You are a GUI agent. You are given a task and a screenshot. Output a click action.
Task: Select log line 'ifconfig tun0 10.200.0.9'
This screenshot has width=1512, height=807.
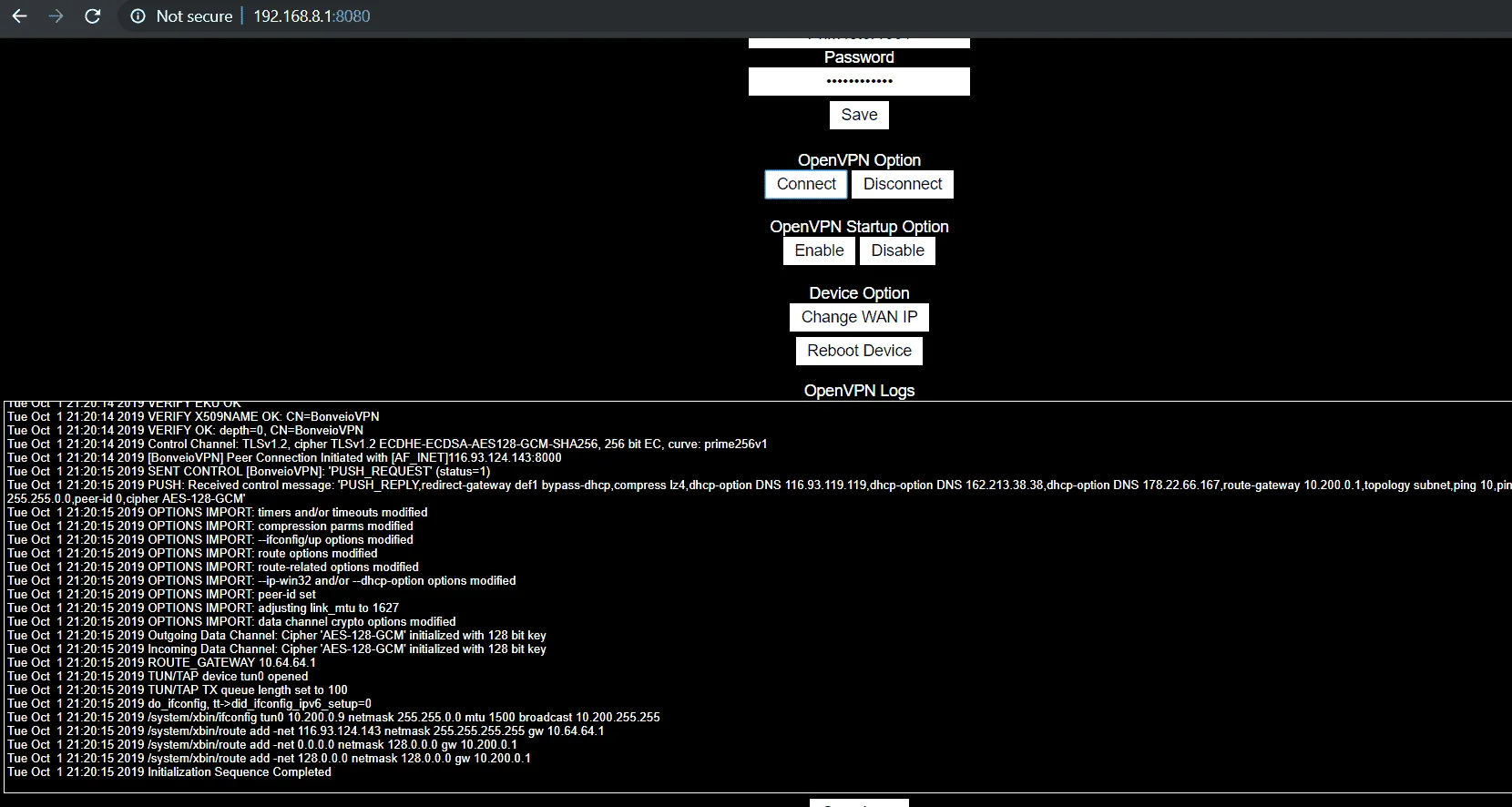[333, 717]
